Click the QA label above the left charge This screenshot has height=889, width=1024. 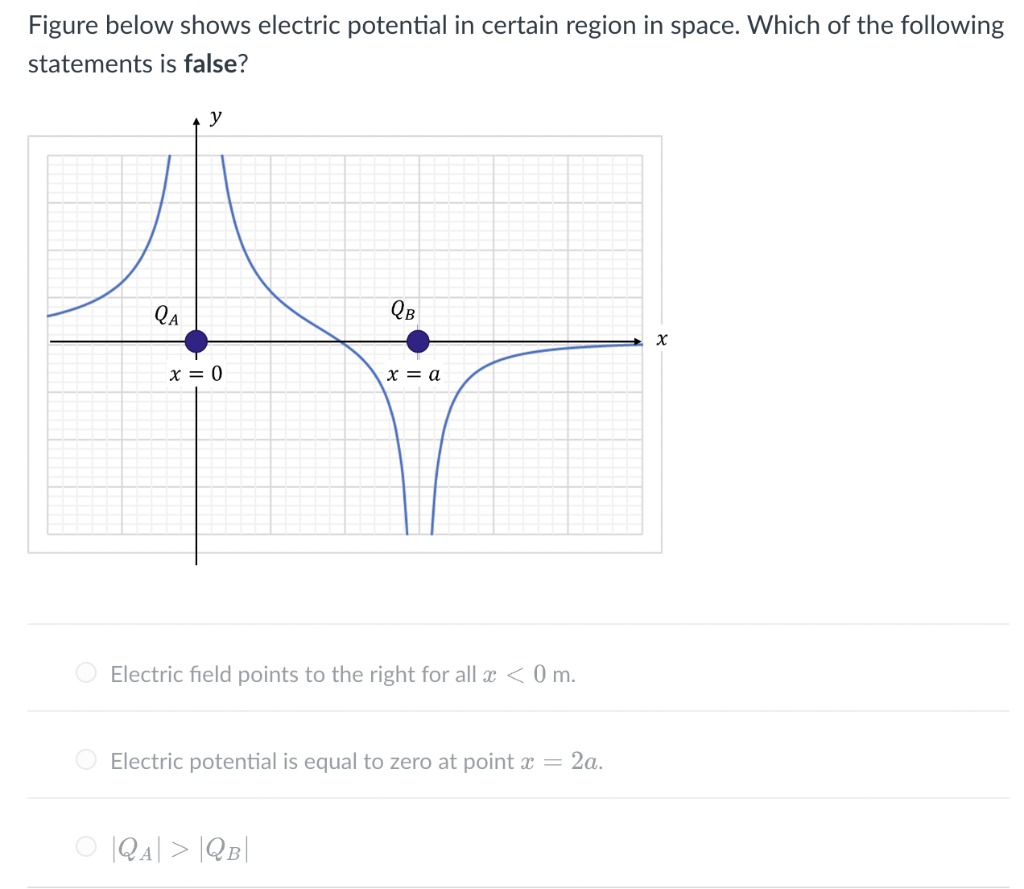point(165,316)
